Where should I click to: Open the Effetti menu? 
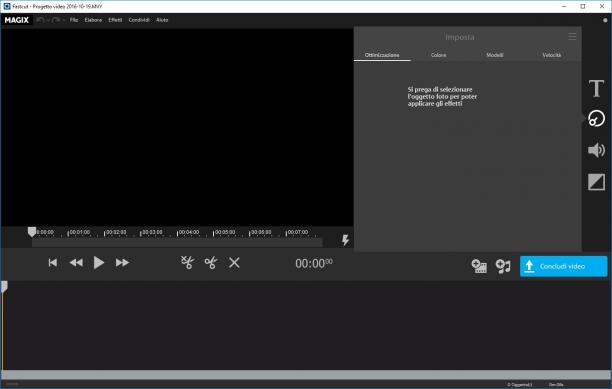[115, 20]
